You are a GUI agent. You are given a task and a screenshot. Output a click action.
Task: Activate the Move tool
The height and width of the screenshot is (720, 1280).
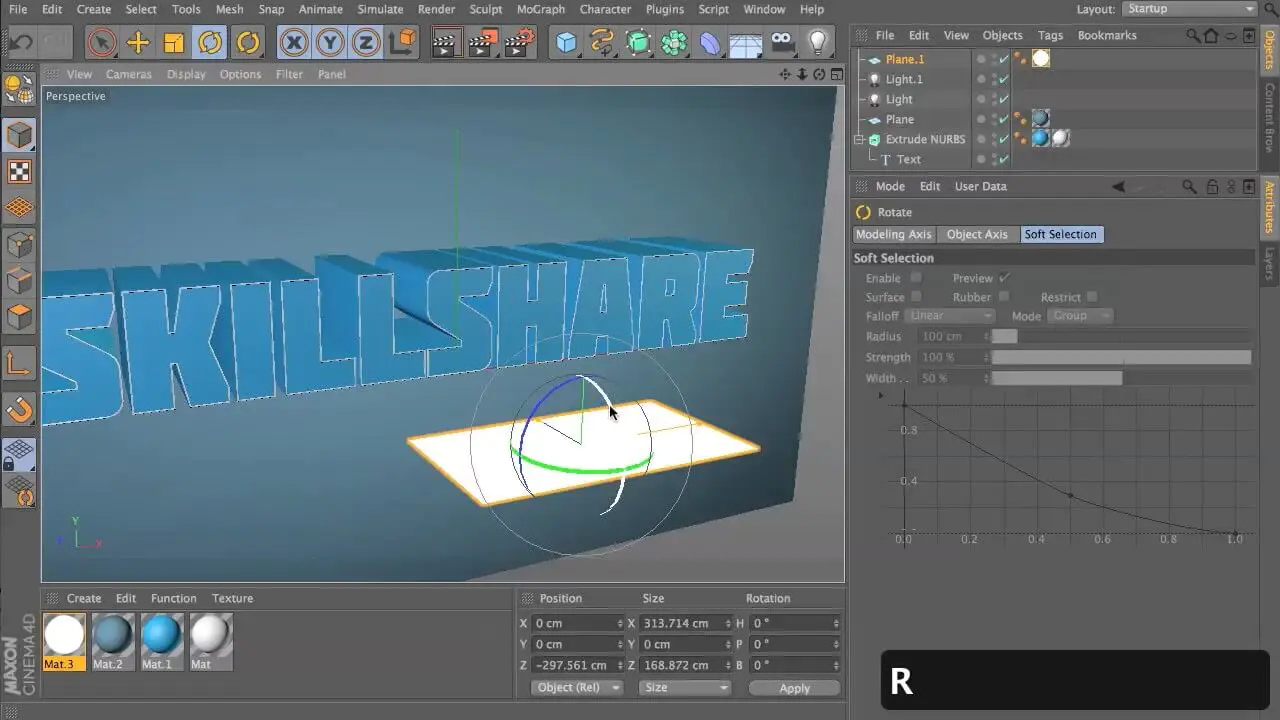137,42
